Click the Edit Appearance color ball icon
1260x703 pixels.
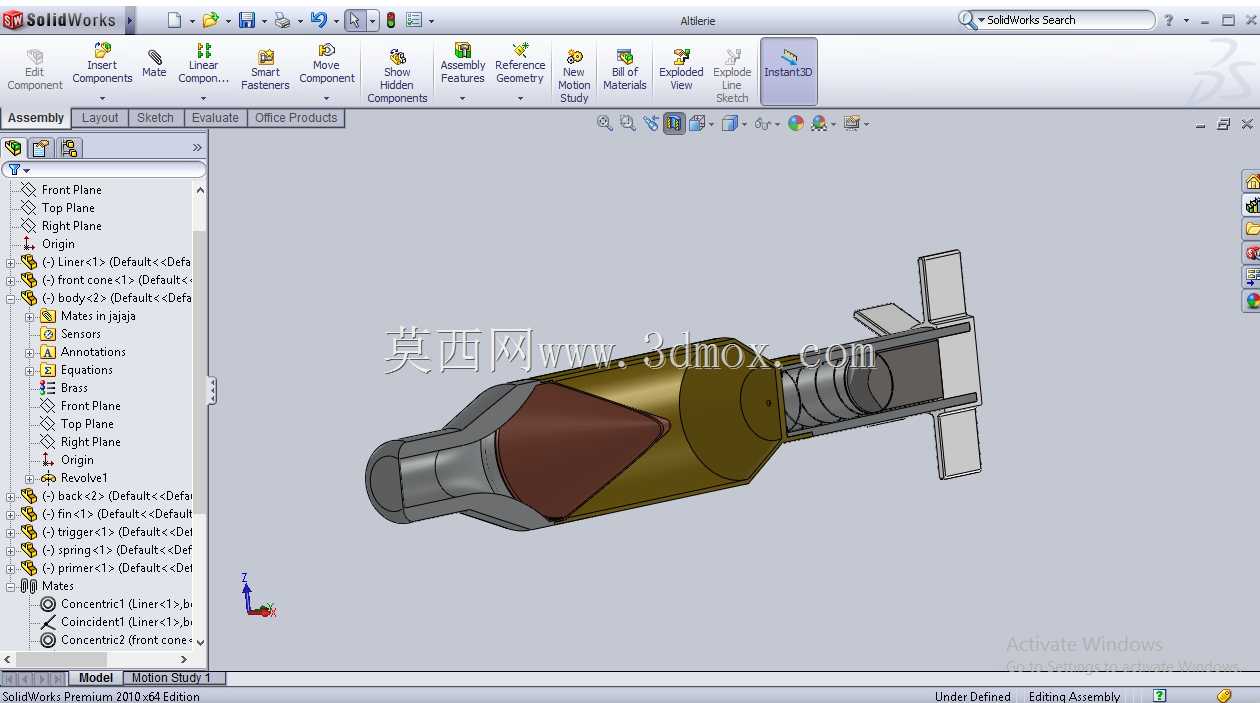[796, 123]
